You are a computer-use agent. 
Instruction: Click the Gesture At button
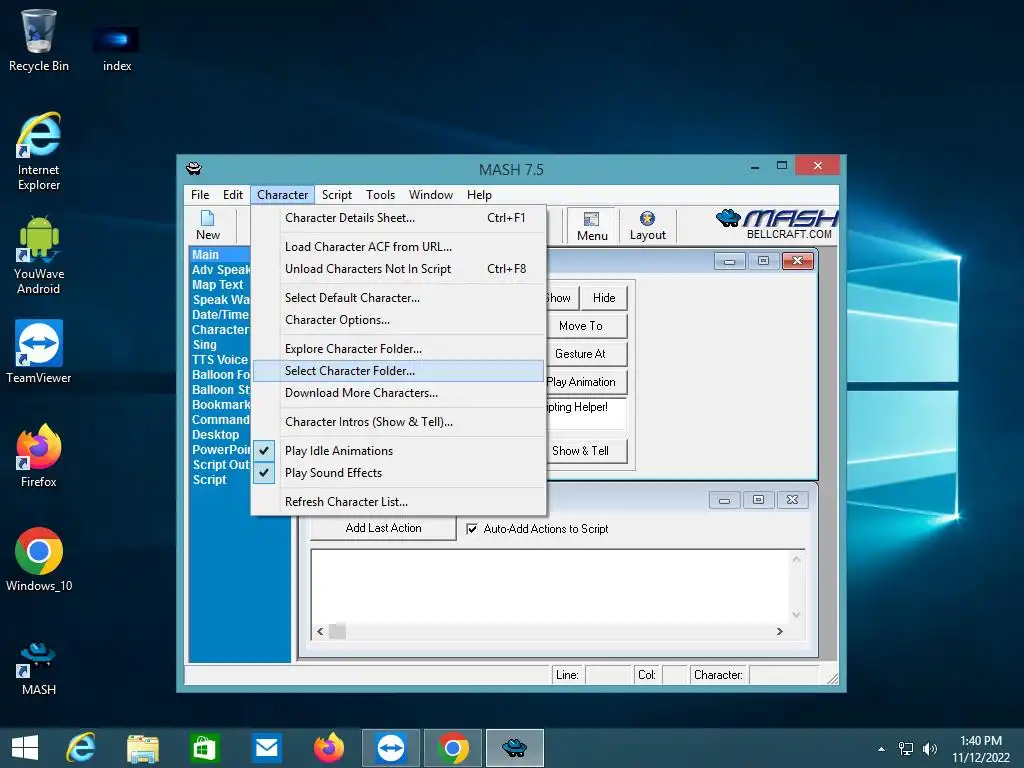tap(586, 354)
